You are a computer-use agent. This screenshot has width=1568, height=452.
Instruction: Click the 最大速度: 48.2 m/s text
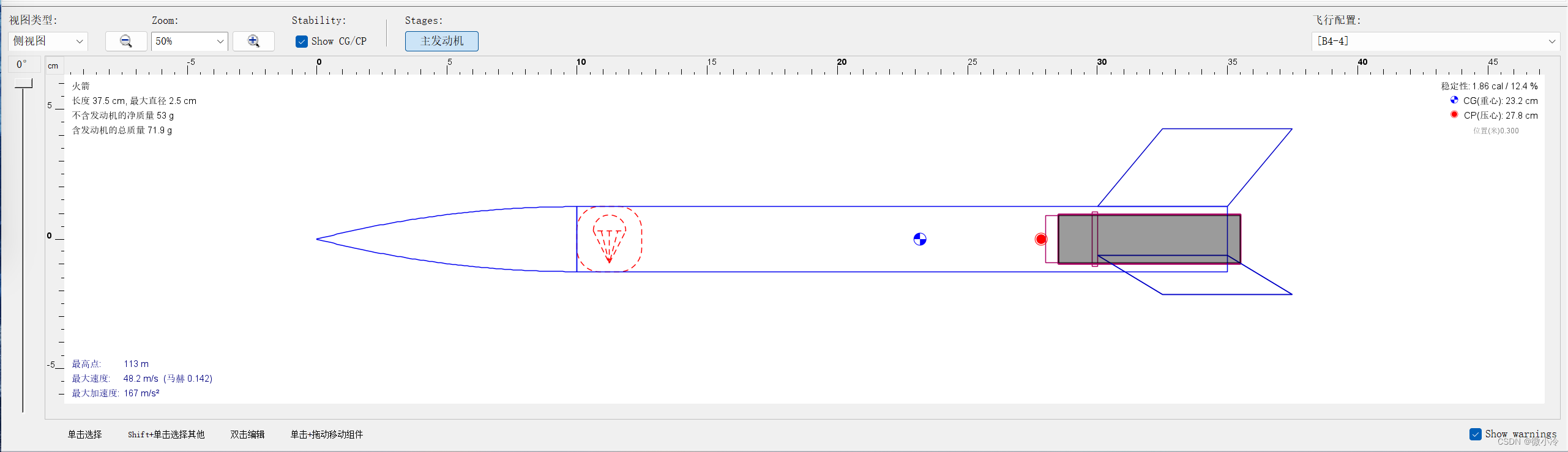tap(142, 379)
